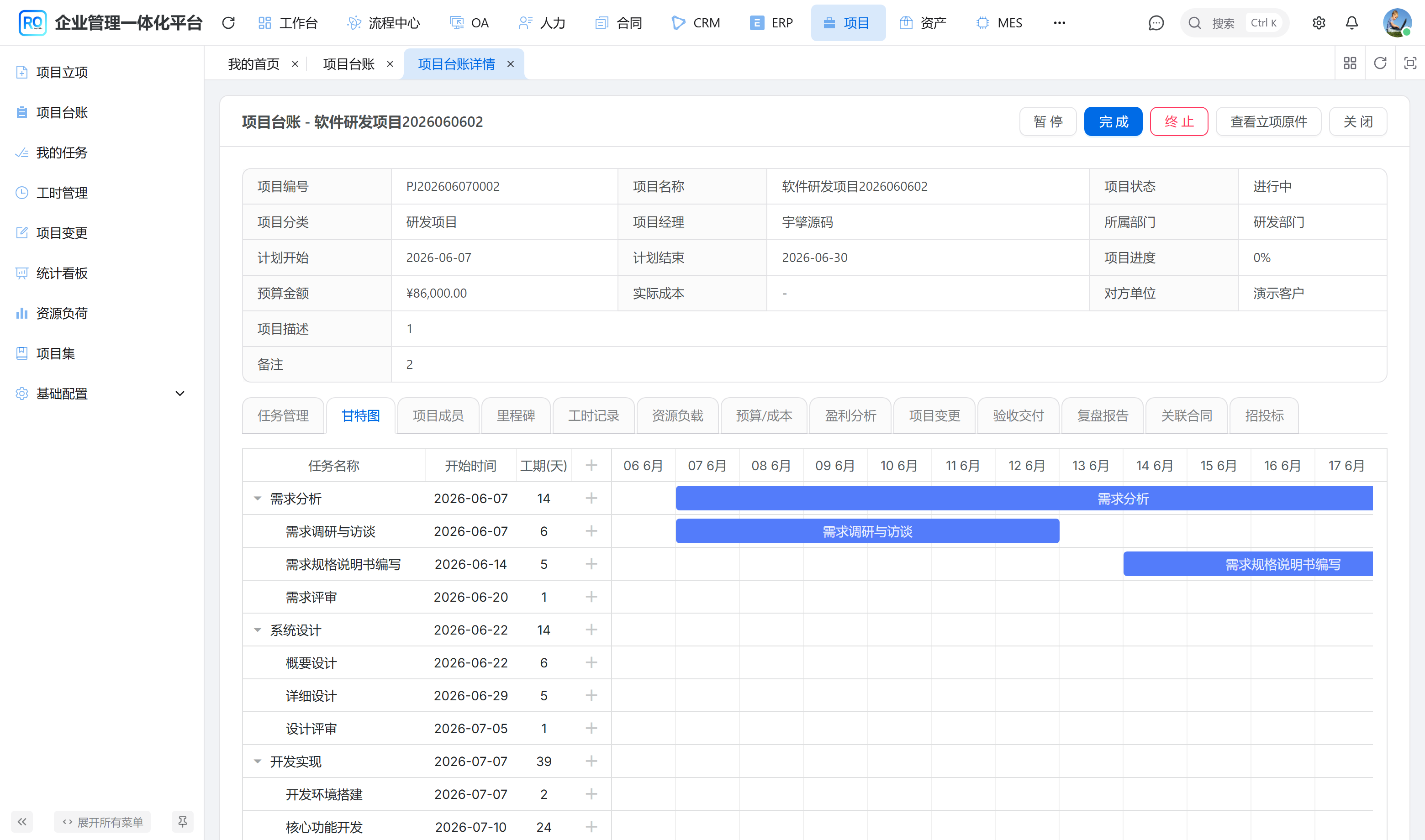
Task: Open 统计看板 in sidebar
Action: coord(102,273)
